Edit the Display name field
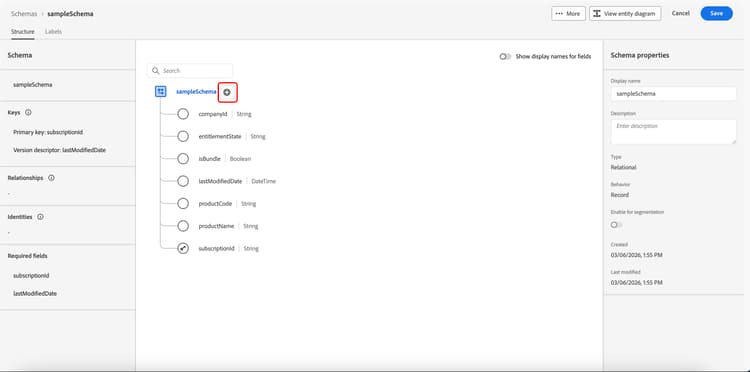Image resolution: width=750 pixels, height=372 pixels. (673, 94)
